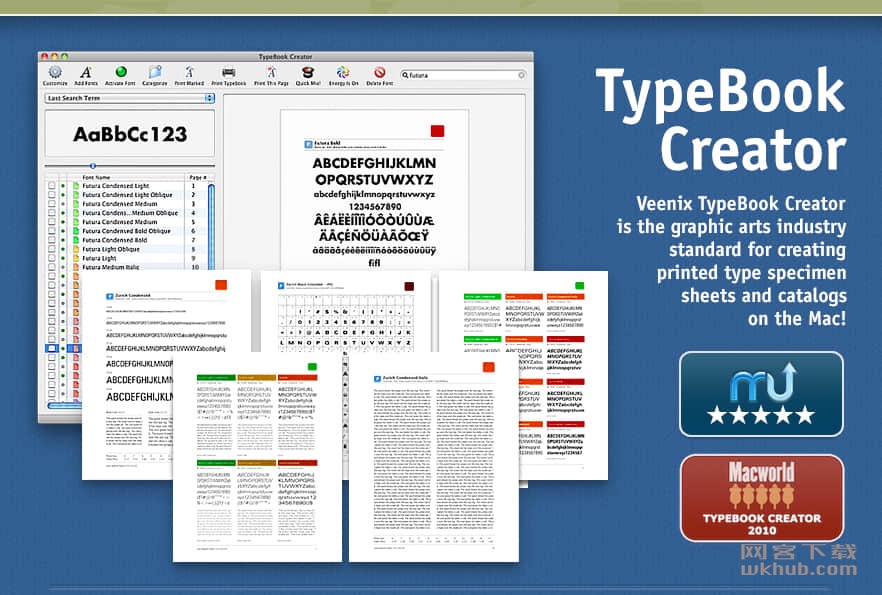This screenshot has height=595, width=882.
Task: Check the box for Futura Condensed Medium, page 3
Action: pyautogui.click(x=52, y=204)
